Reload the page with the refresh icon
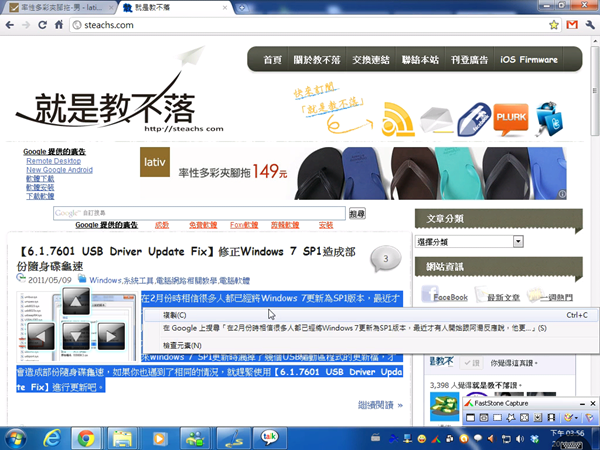The image size is (600, 450). tap(42, 25)
